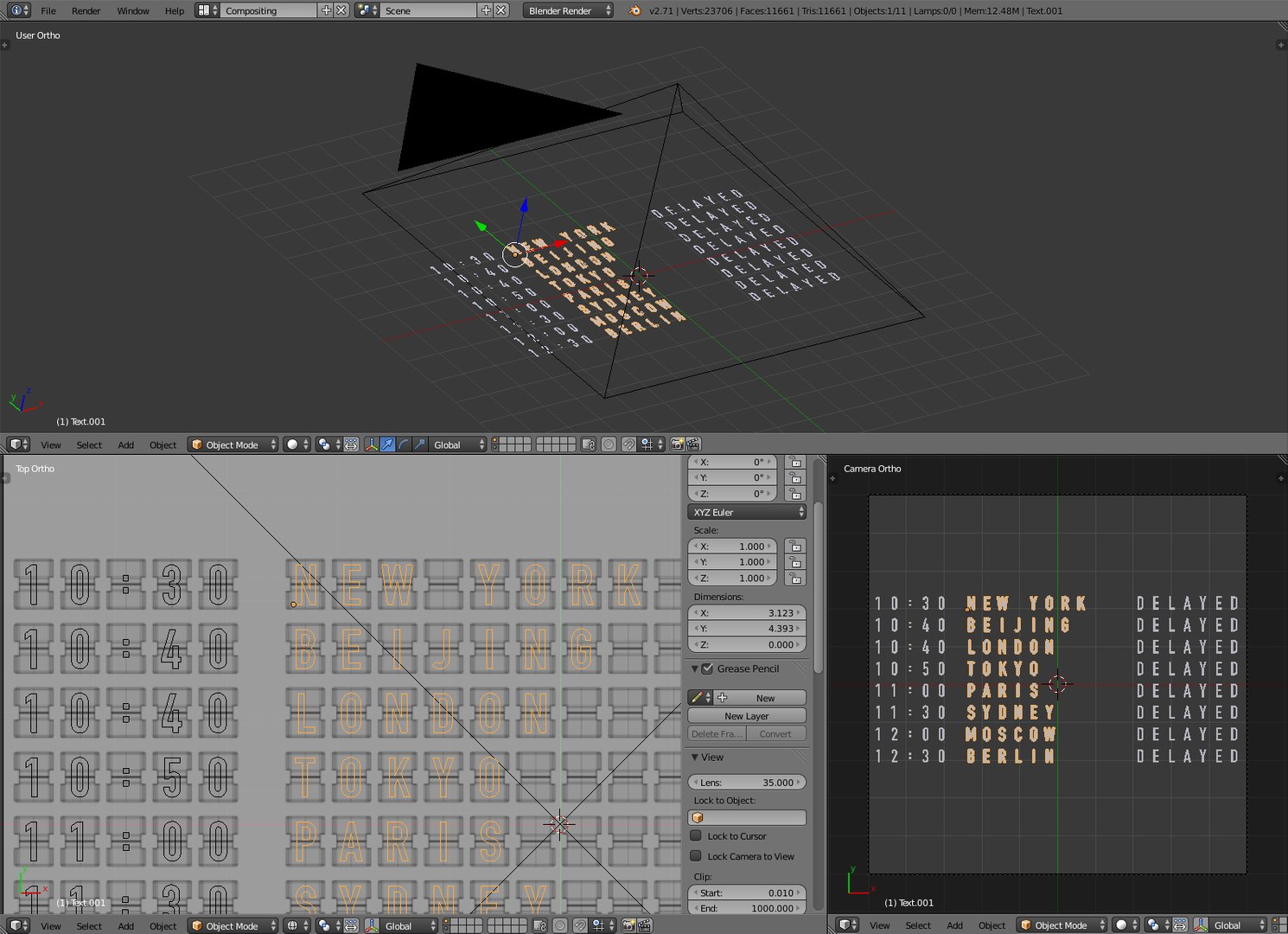Viewport: 1288px width, 934px height.
Task: Enable the translate manipulator in main view
Action: (388, 445)
